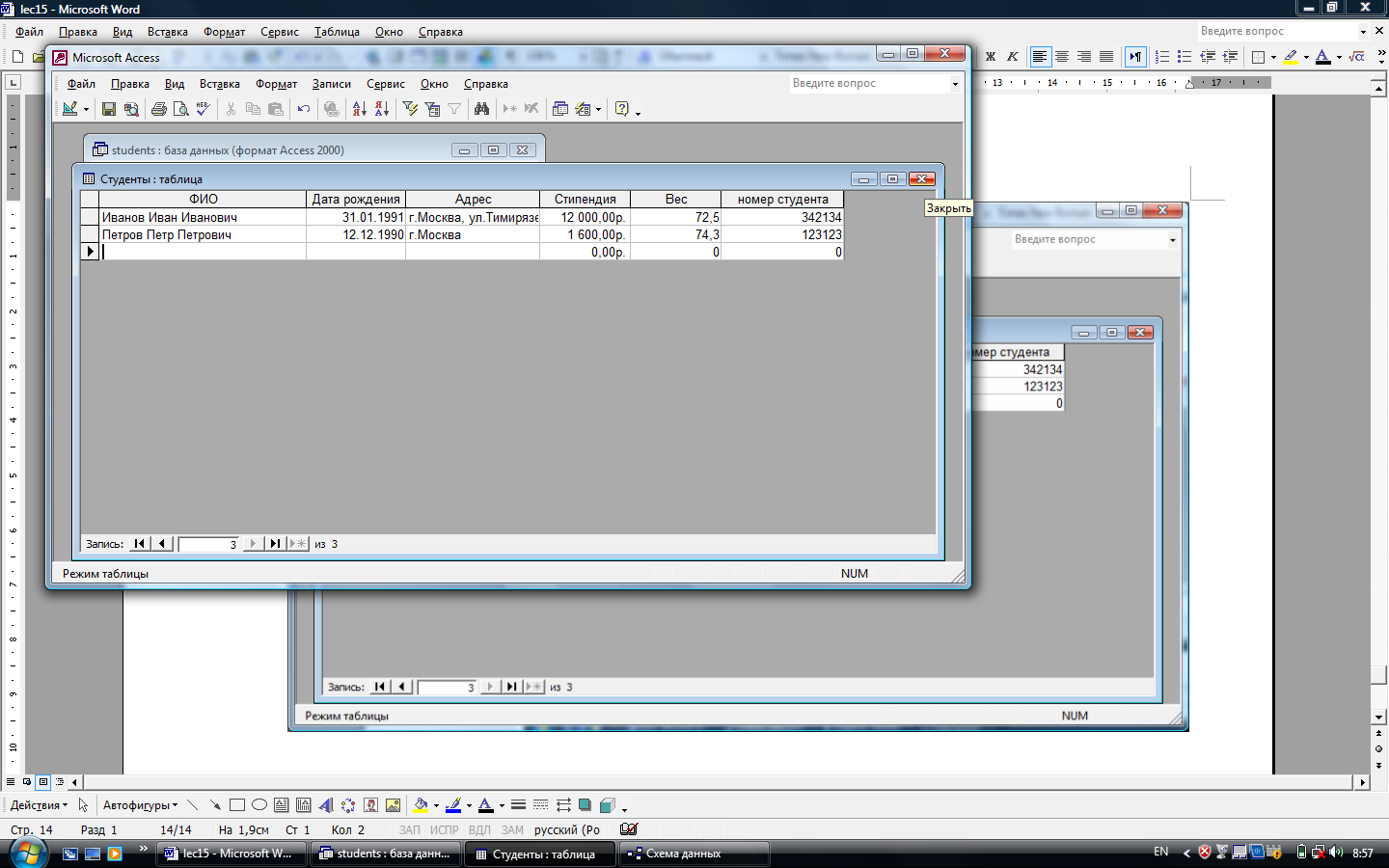Open the View mode dropdown arrow in Access
This screenshot has width=1389, height=868.
pyautogui.click(x=86, y=109)
